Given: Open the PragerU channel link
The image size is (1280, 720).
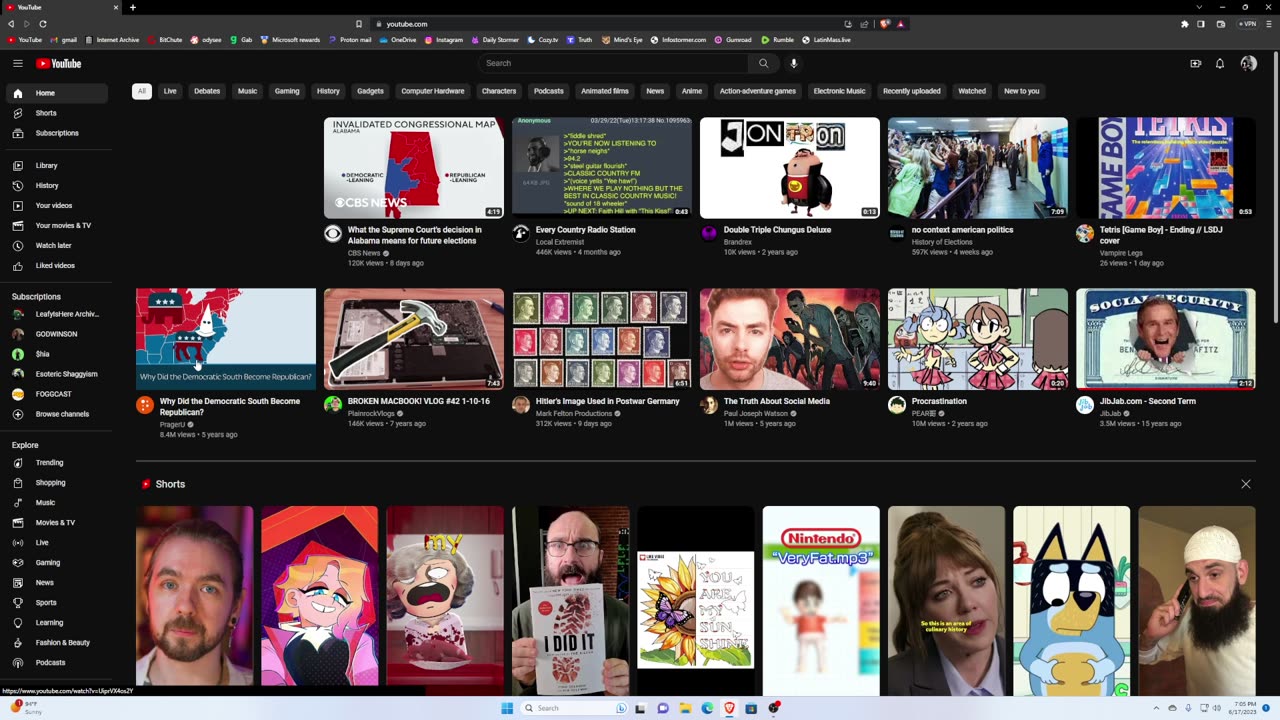Looking at the screenshot, I should click(173, 425).
